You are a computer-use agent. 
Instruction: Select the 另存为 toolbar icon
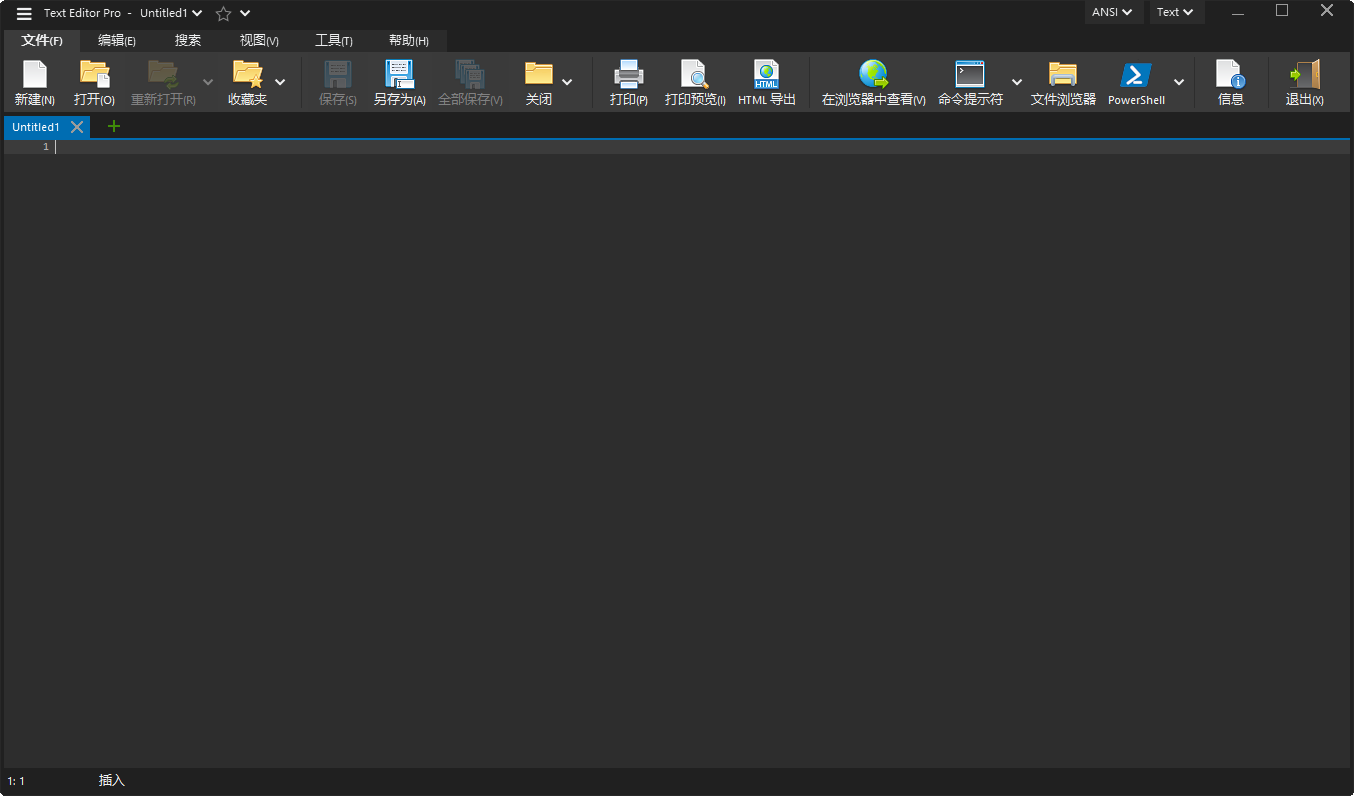pyautogui.click(x=399, y=81)
